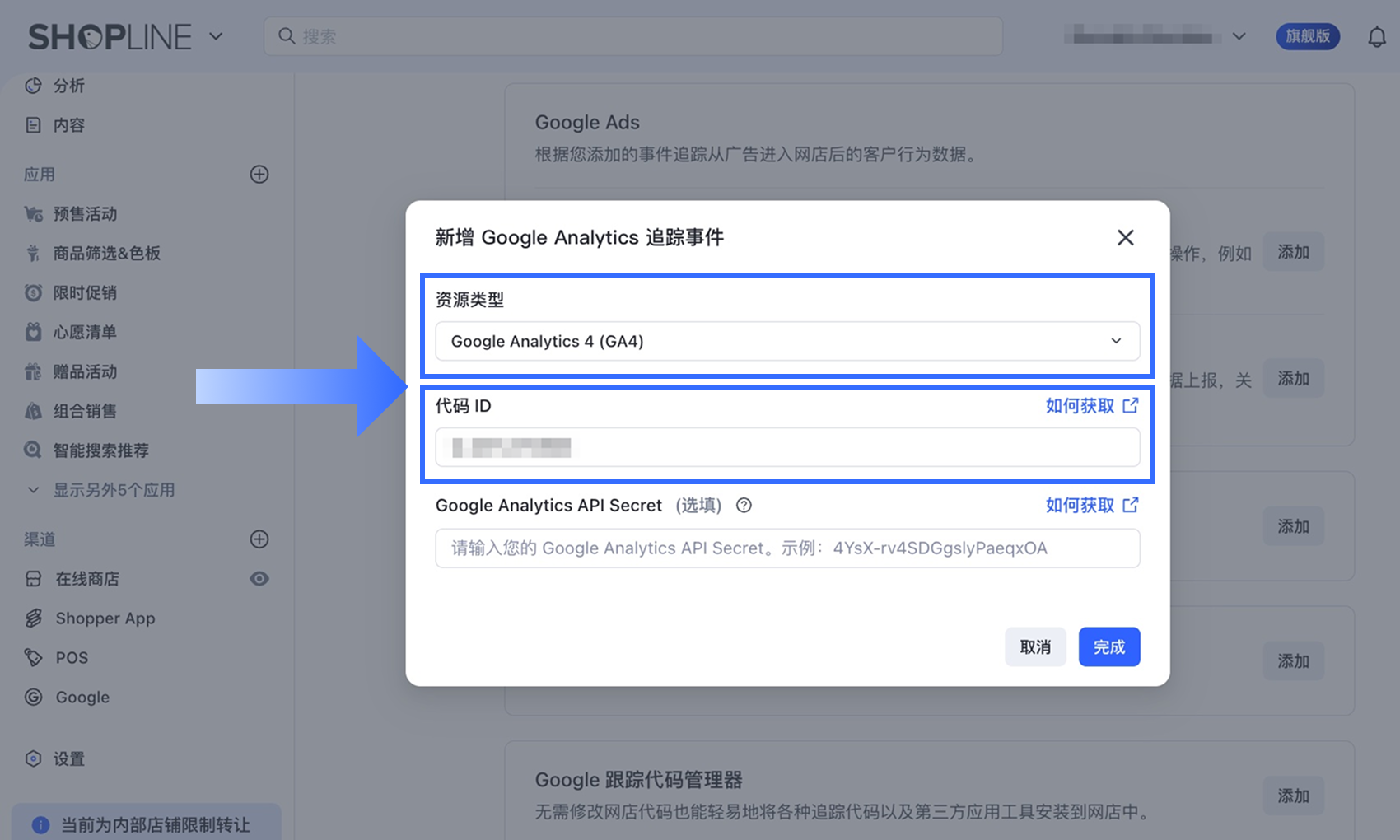Open 如何获取 link beside 代码 ID
Screen dimensions: 1400x840
click(x=1092, y=405)
